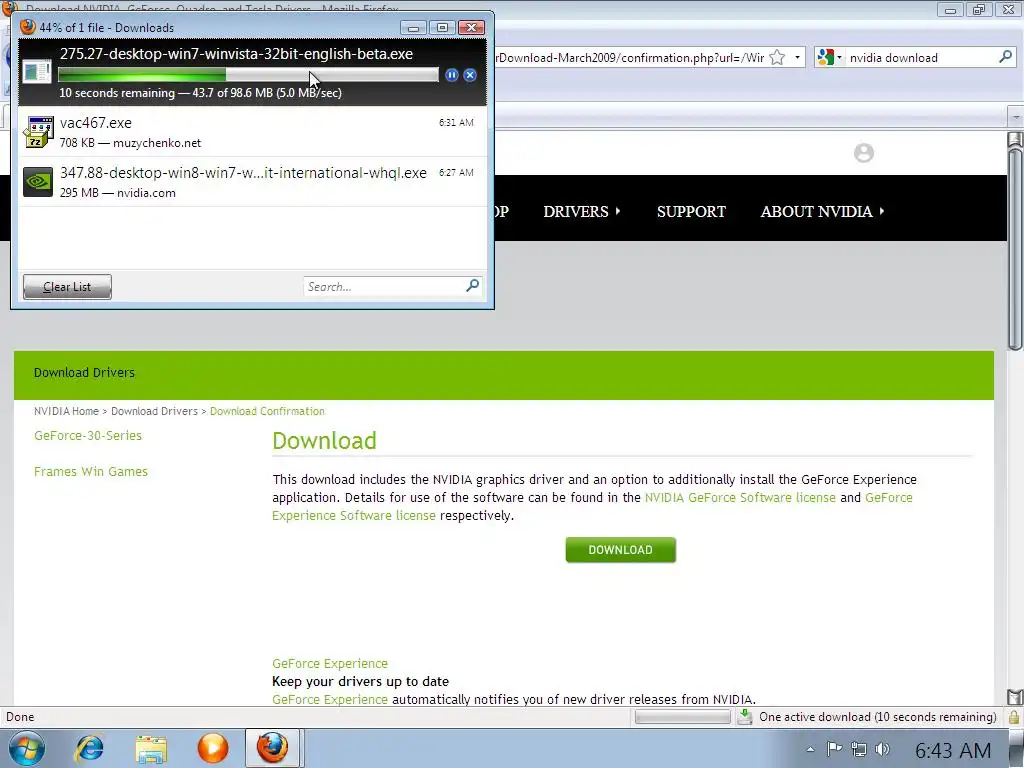Click the Clear List button
The width and height of the screenshot is (1024, 768).
[x=67, y=287]
